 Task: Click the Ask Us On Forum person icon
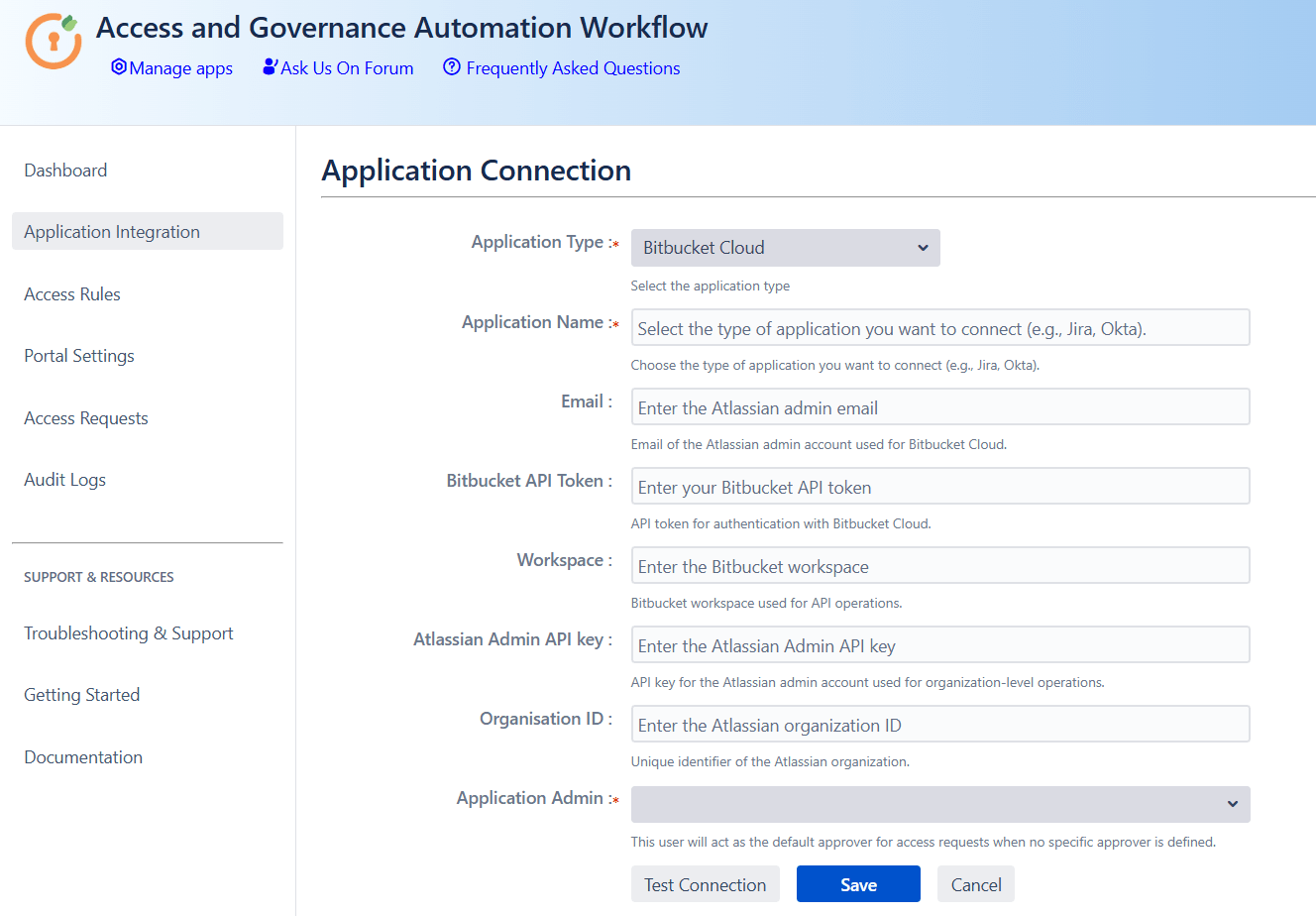coord(270,67)
